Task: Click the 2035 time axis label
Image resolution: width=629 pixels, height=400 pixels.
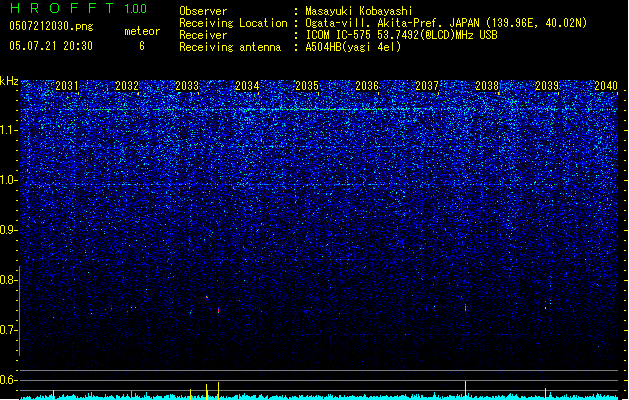Action: (307, 86)
